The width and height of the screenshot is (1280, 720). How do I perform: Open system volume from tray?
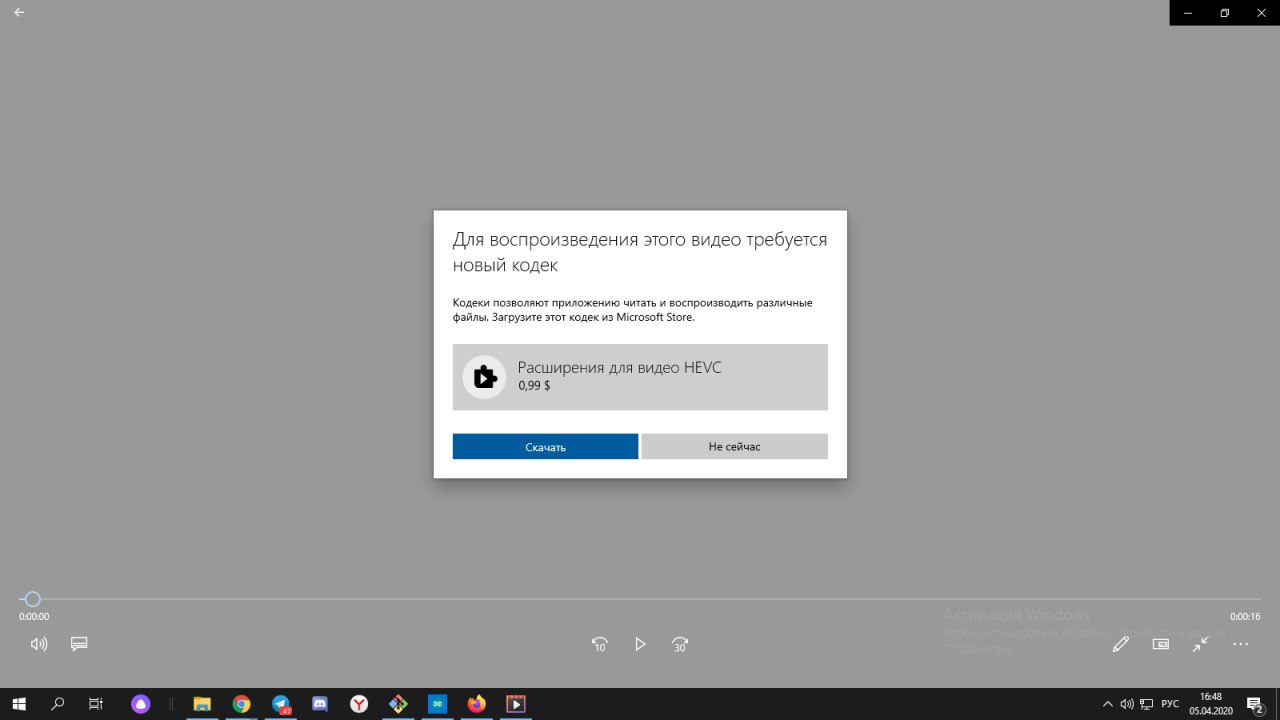pos(1127,704)
